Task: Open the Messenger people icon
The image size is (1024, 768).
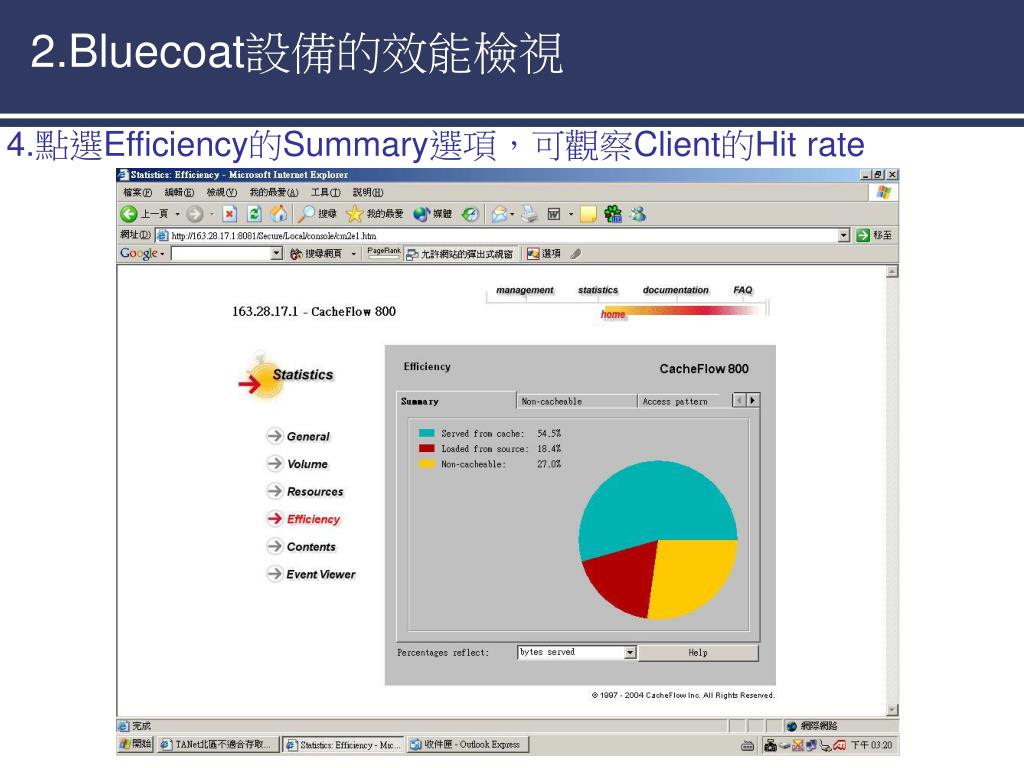Action: [638, 214]
